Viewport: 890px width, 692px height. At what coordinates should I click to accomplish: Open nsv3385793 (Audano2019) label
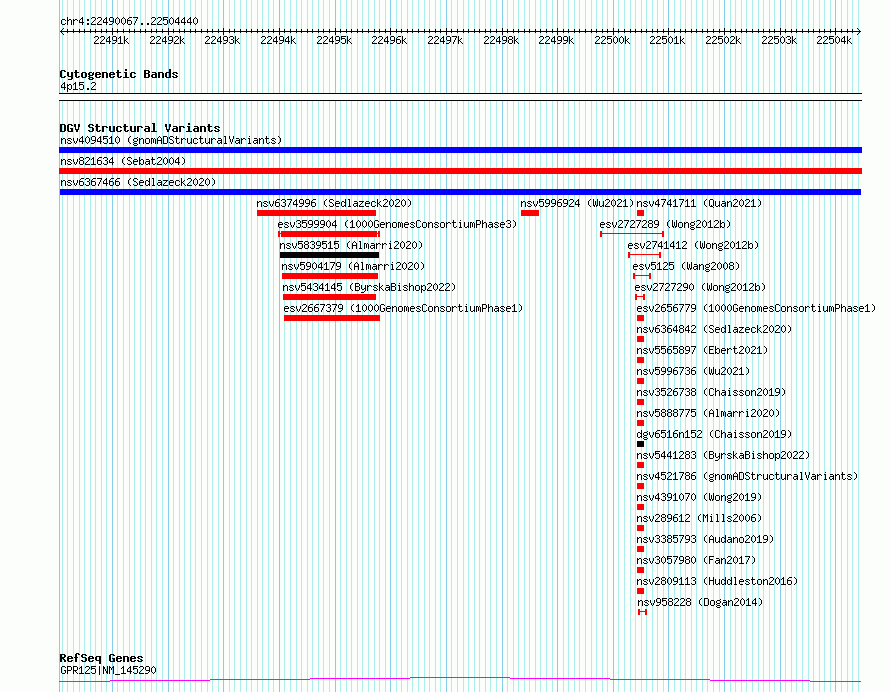pos(705,539)
